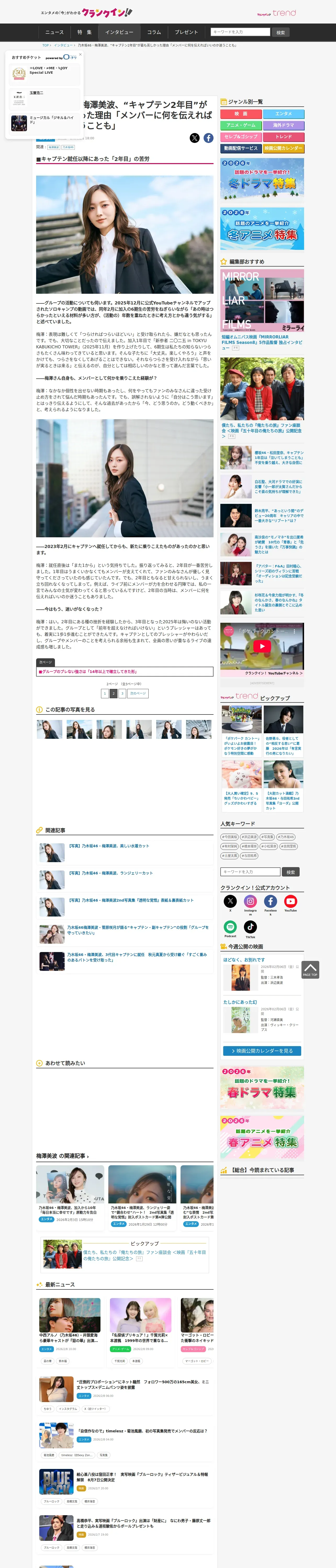Open 動画配信サービス genre button

(241, 148)
